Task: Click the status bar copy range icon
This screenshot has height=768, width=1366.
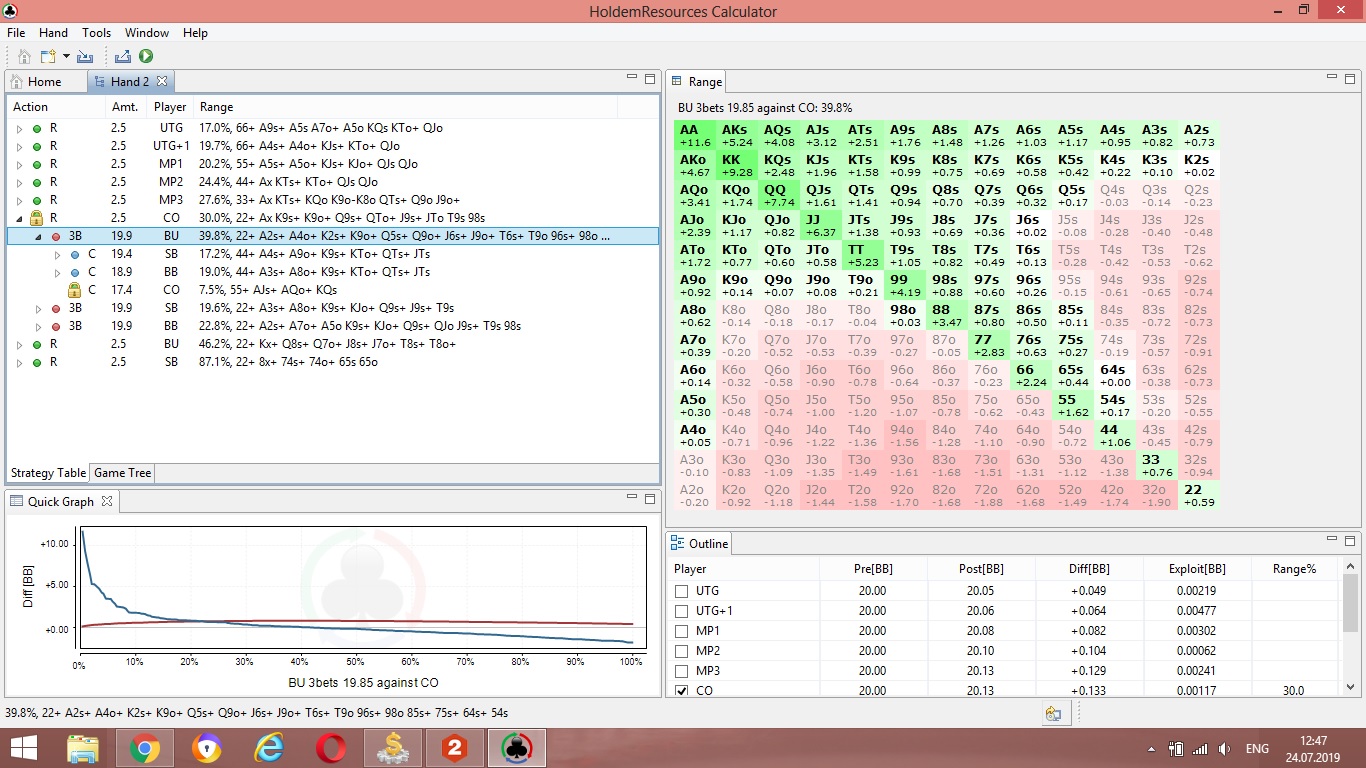Action: click(x=1053, y=713)
